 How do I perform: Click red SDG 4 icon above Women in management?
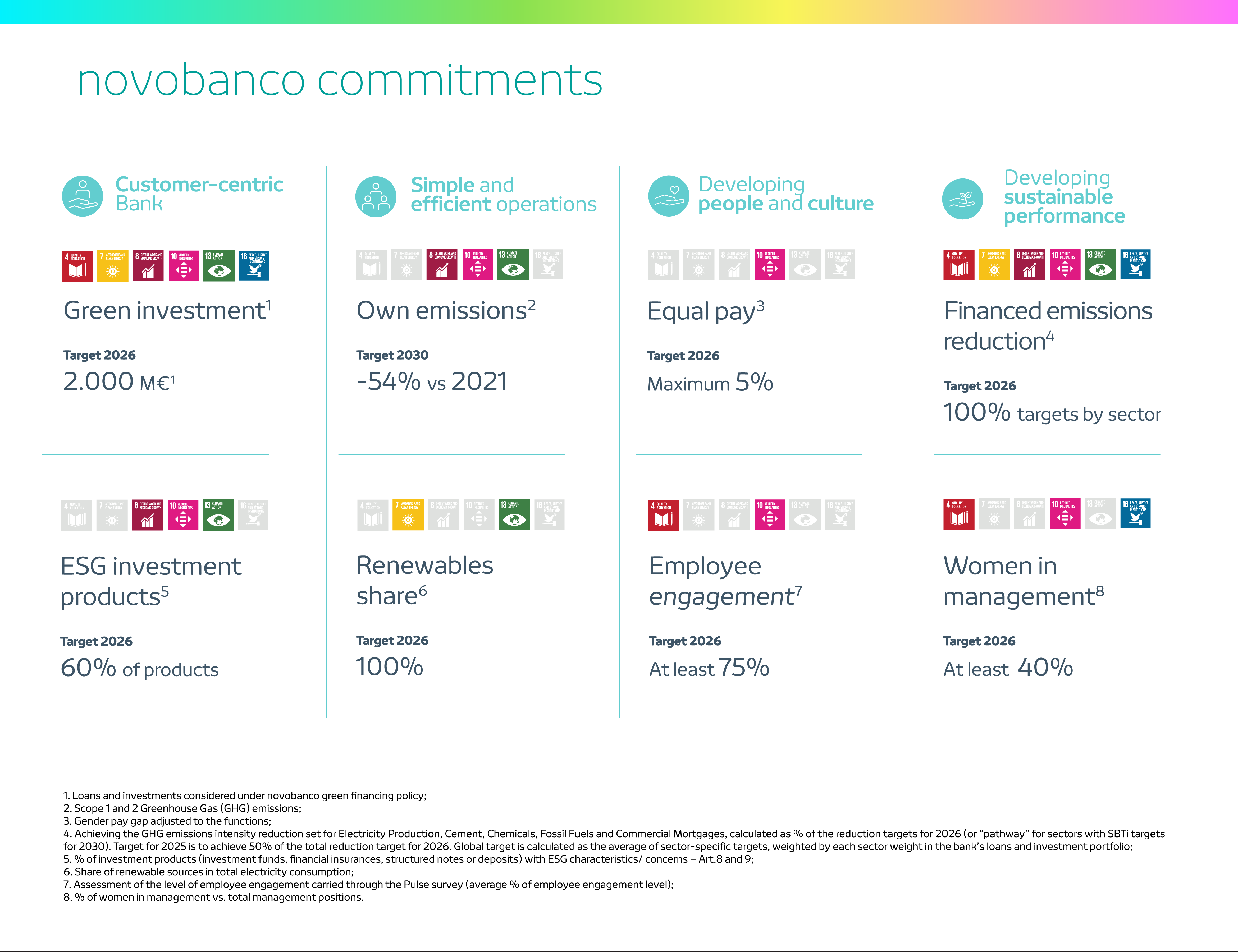point(959,514)
